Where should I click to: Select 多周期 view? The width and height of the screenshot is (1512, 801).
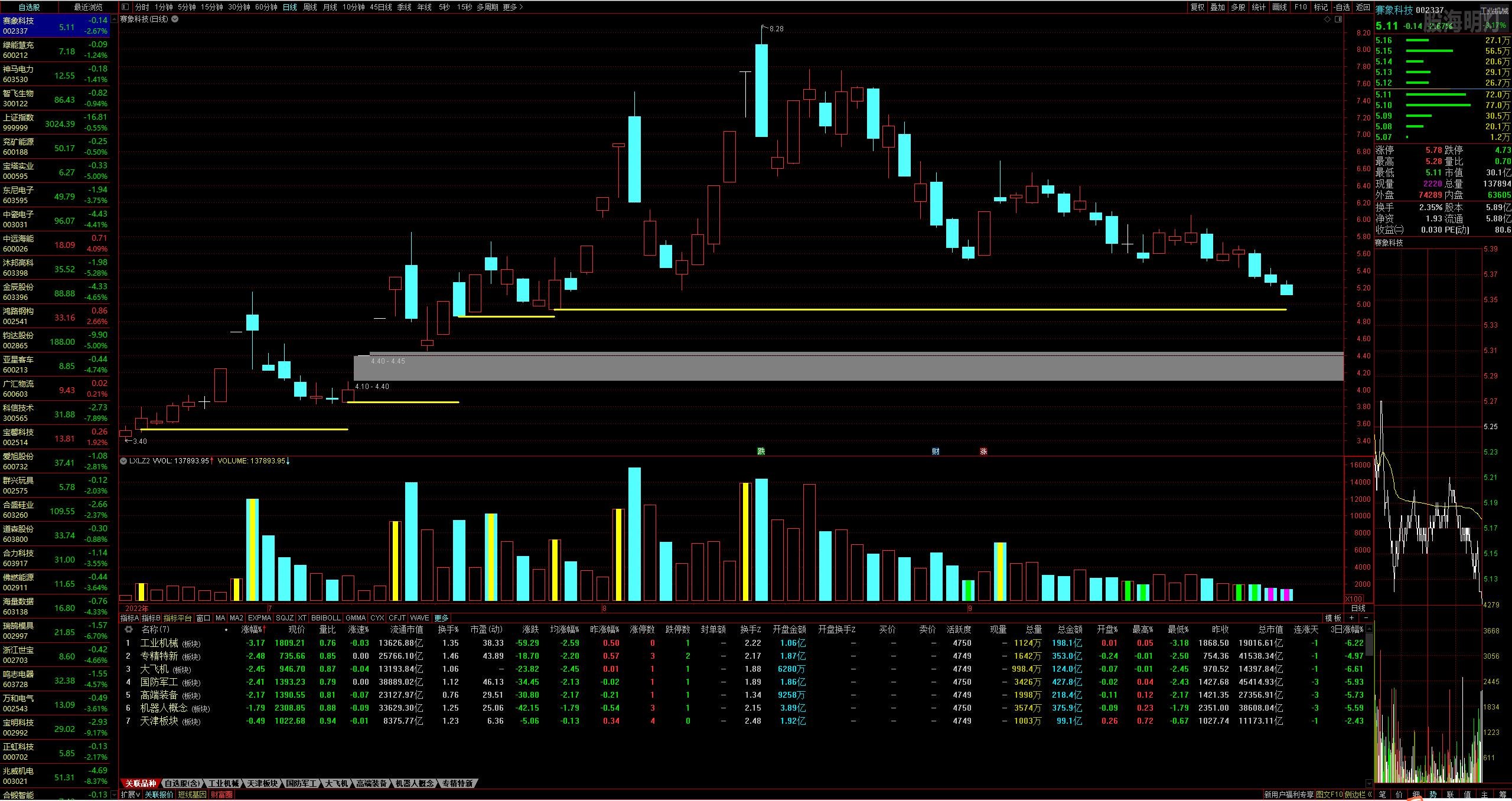[x=487, y=7]
